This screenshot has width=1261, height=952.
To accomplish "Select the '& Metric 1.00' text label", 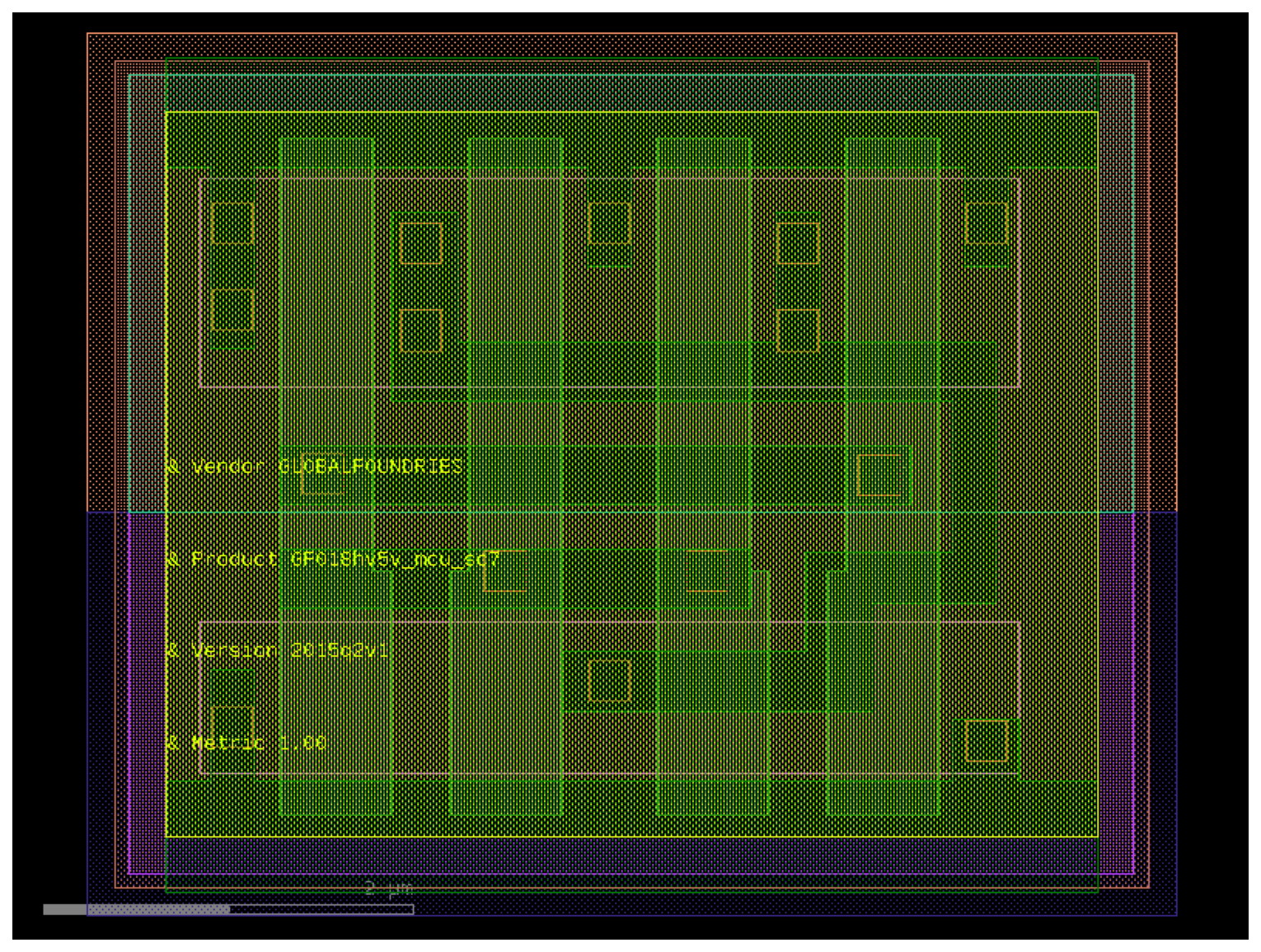I will click(246, 743).
